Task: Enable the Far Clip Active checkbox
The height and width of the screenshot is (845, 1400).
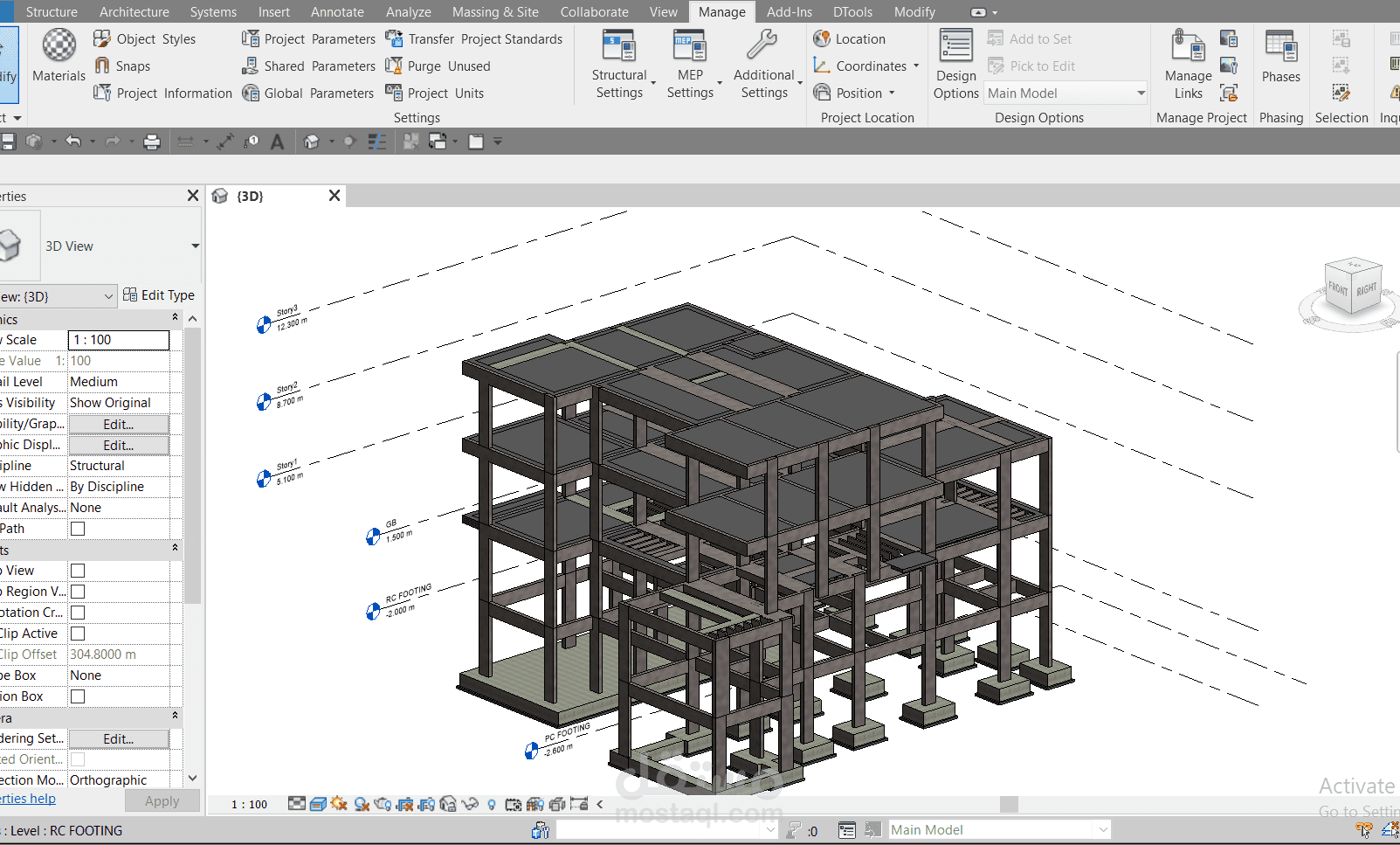Action: (78, 634)
